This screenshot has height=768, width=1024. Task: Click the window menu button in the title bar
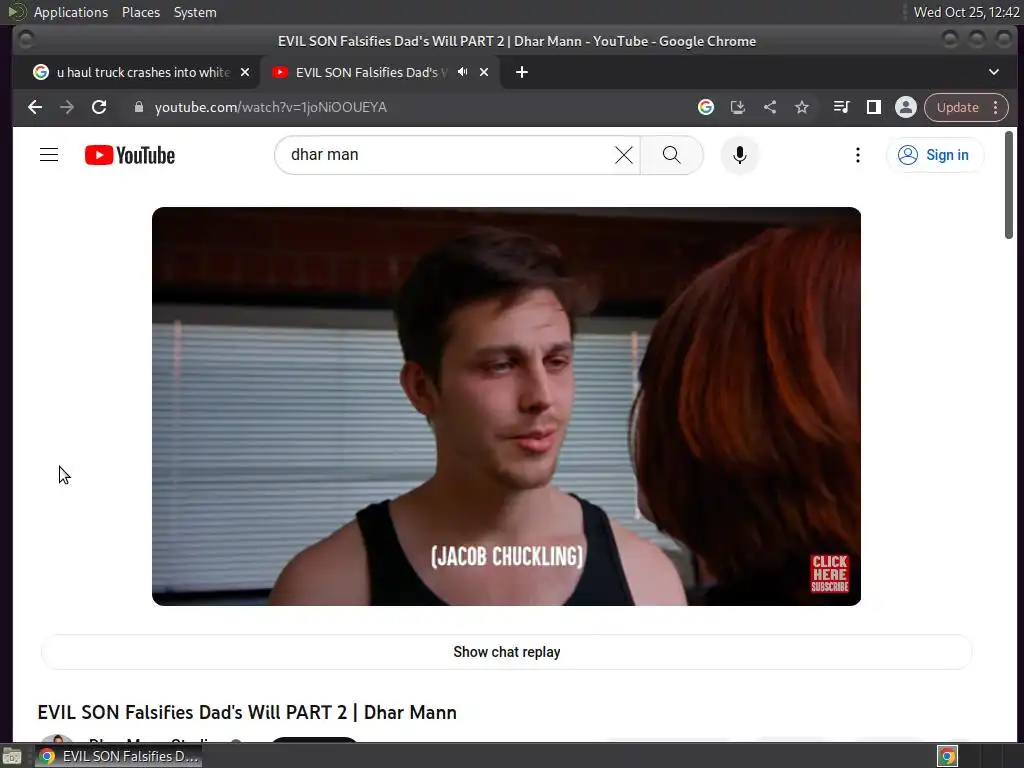point(26,40)
